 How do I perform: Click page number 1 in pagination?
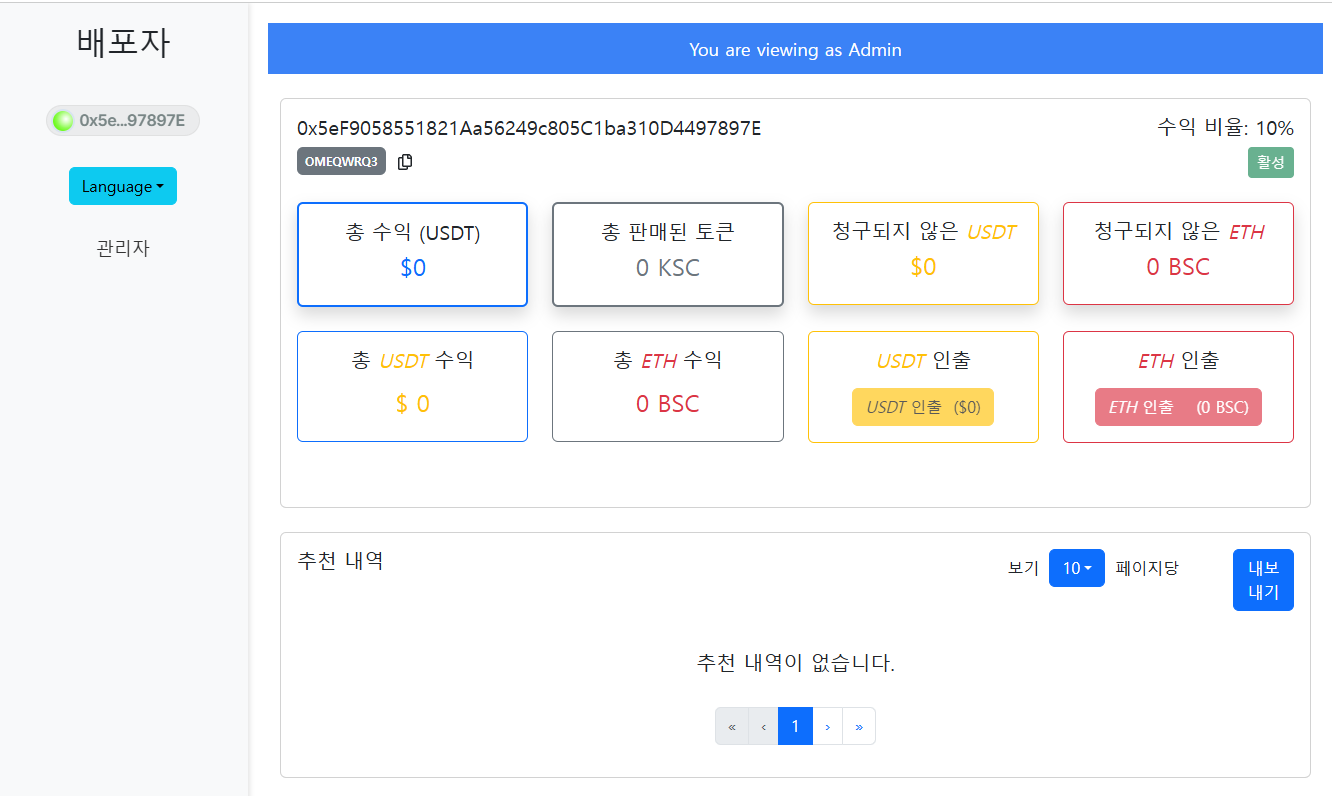[795, 726]
